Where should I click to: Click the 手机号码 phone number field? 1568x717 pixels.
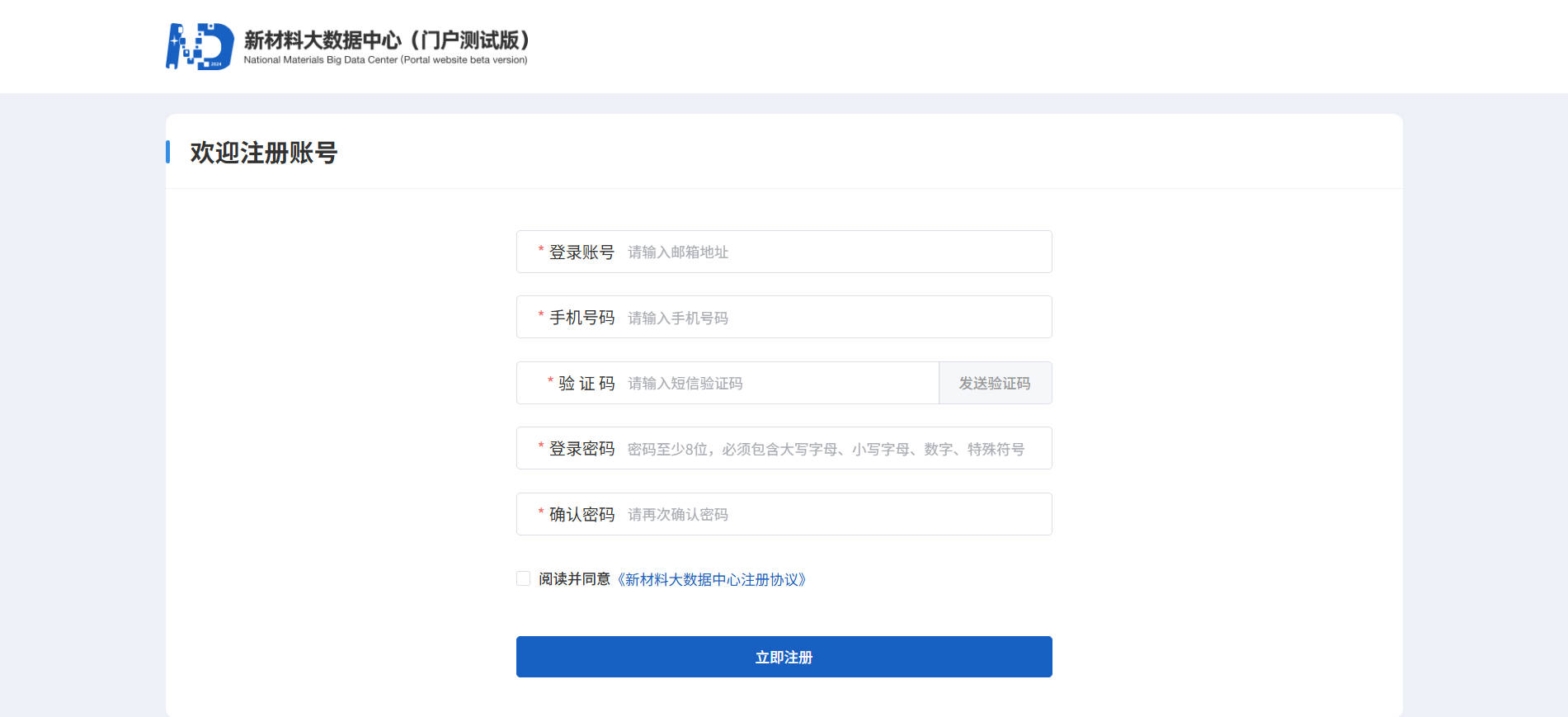click(825, 317)
